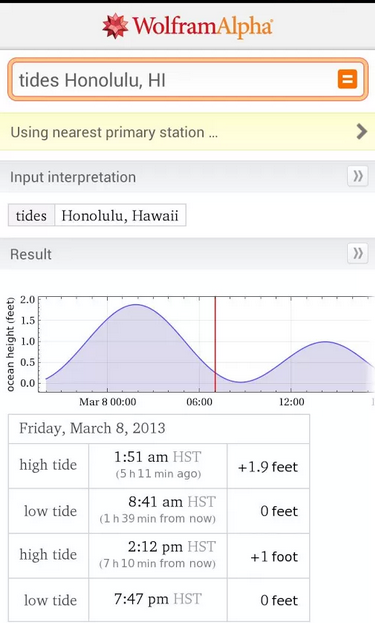Open the WolframAlpha wordmark home link

[203, 26]
